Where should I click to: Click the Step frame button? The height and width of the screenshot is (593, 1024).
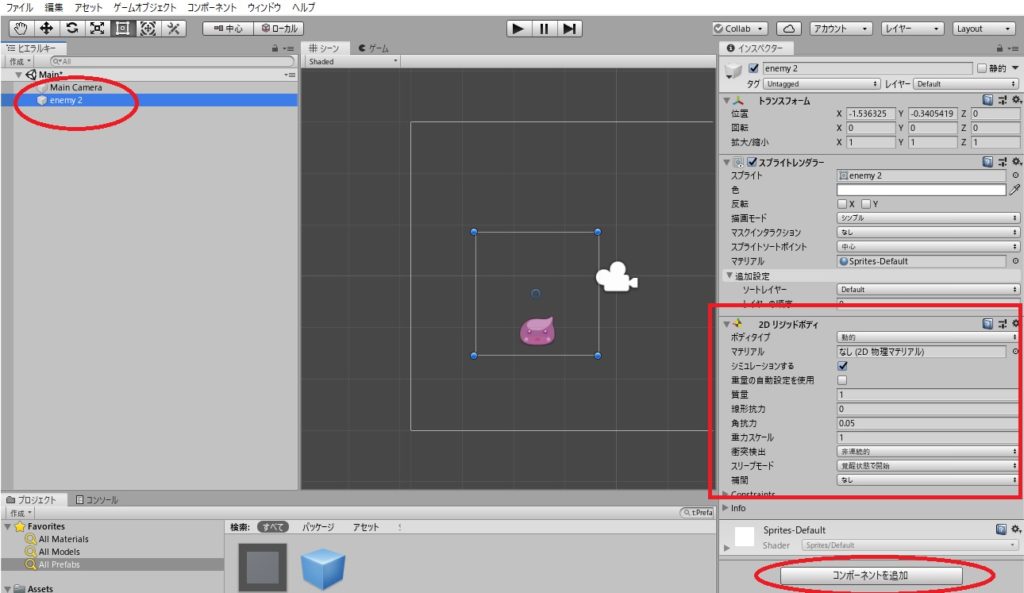click(569, 29)
